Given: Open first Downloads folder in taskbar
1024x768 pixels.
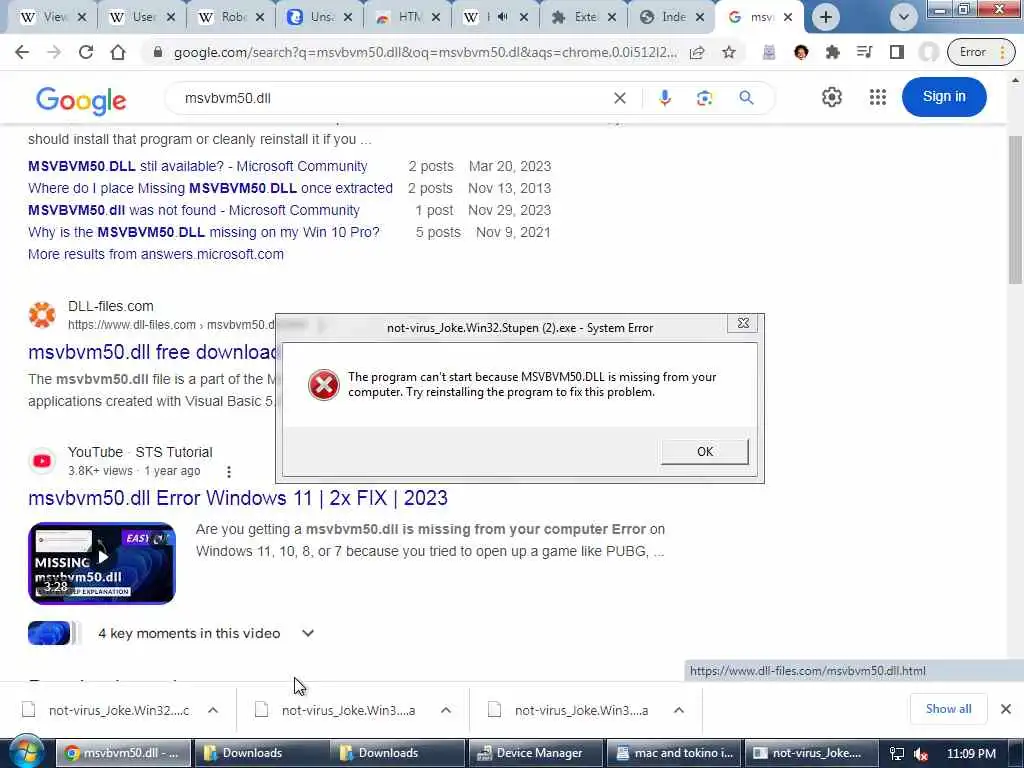Looking at the screenshot, I should point(261,753).
